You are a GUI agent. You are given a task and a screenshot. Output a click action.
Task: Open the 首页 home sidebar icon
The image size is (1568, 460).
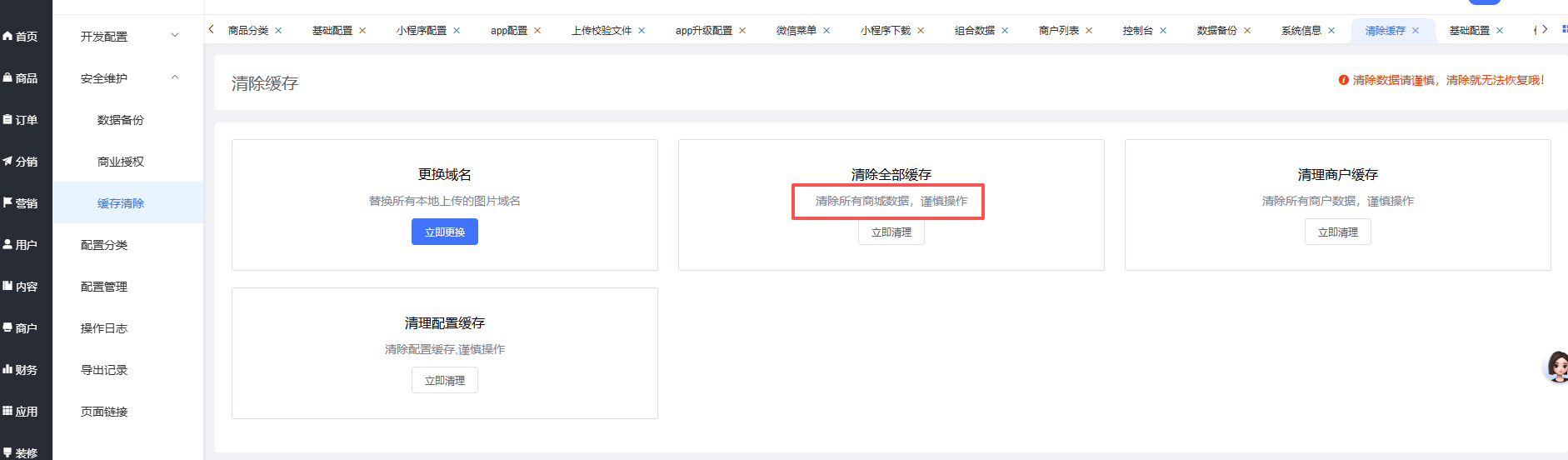click(7, 37)
